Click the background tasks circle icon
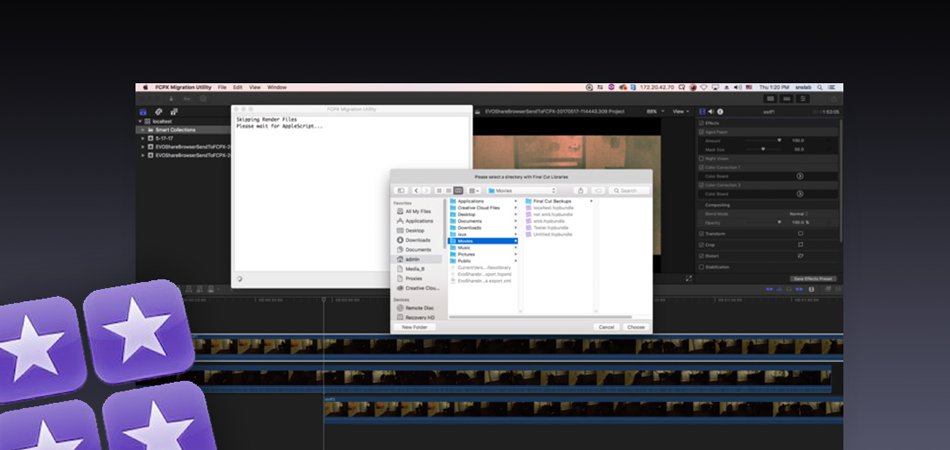Image resolution: width=950 pixels, height=450 pixels. (204, 99)
